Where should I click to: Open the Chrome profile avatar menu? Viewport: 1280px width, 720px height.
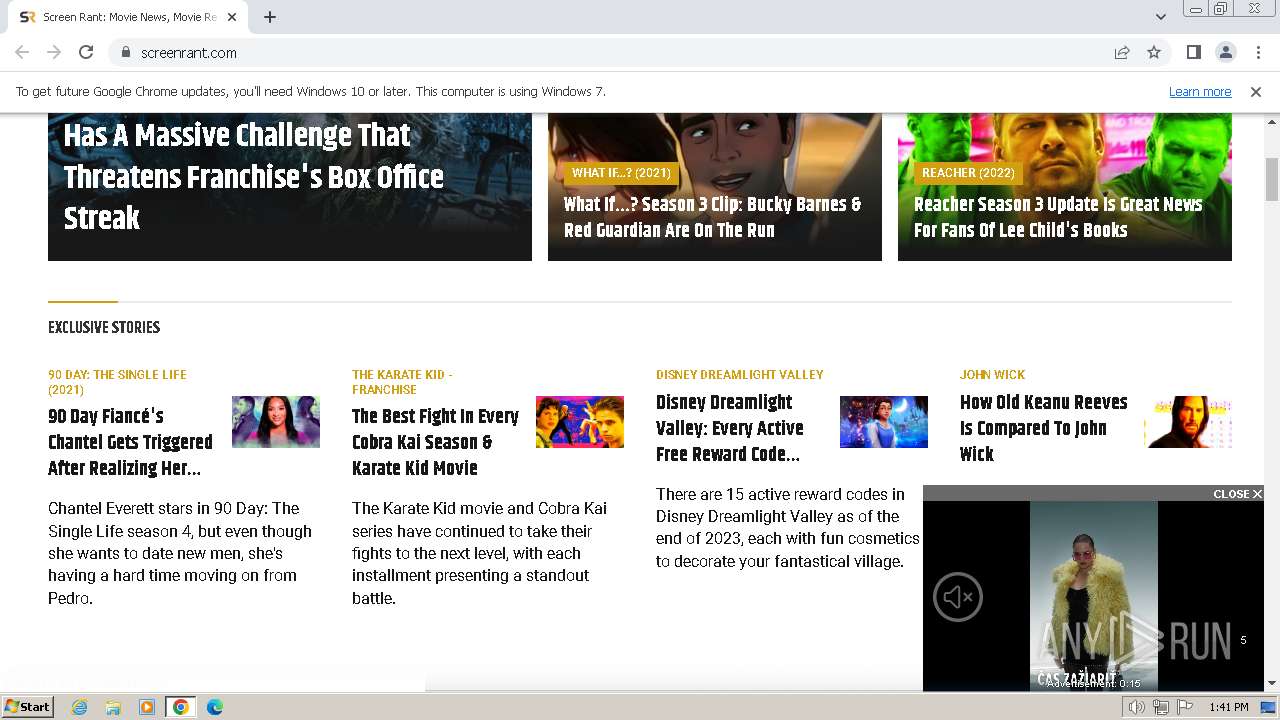pyautogui.click(x=1226, y=52)
